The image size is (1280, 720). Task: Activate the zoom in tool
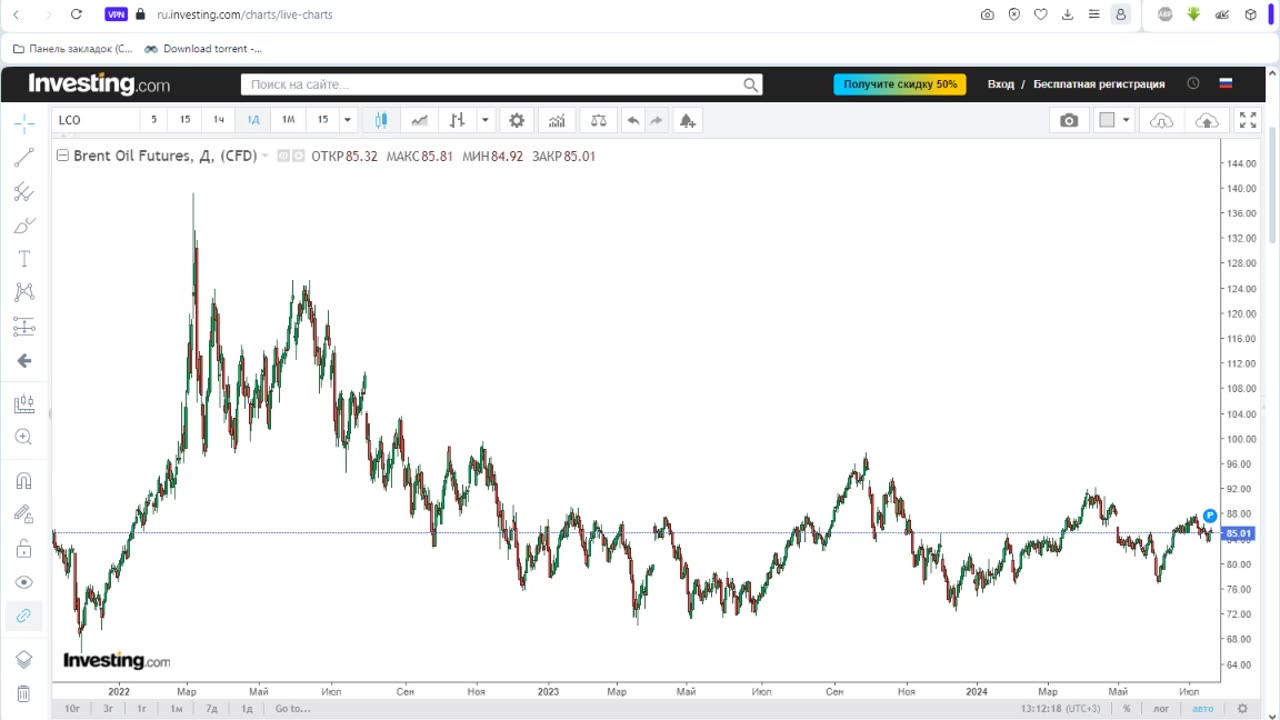pyautogui.click(x=24, y=437)
